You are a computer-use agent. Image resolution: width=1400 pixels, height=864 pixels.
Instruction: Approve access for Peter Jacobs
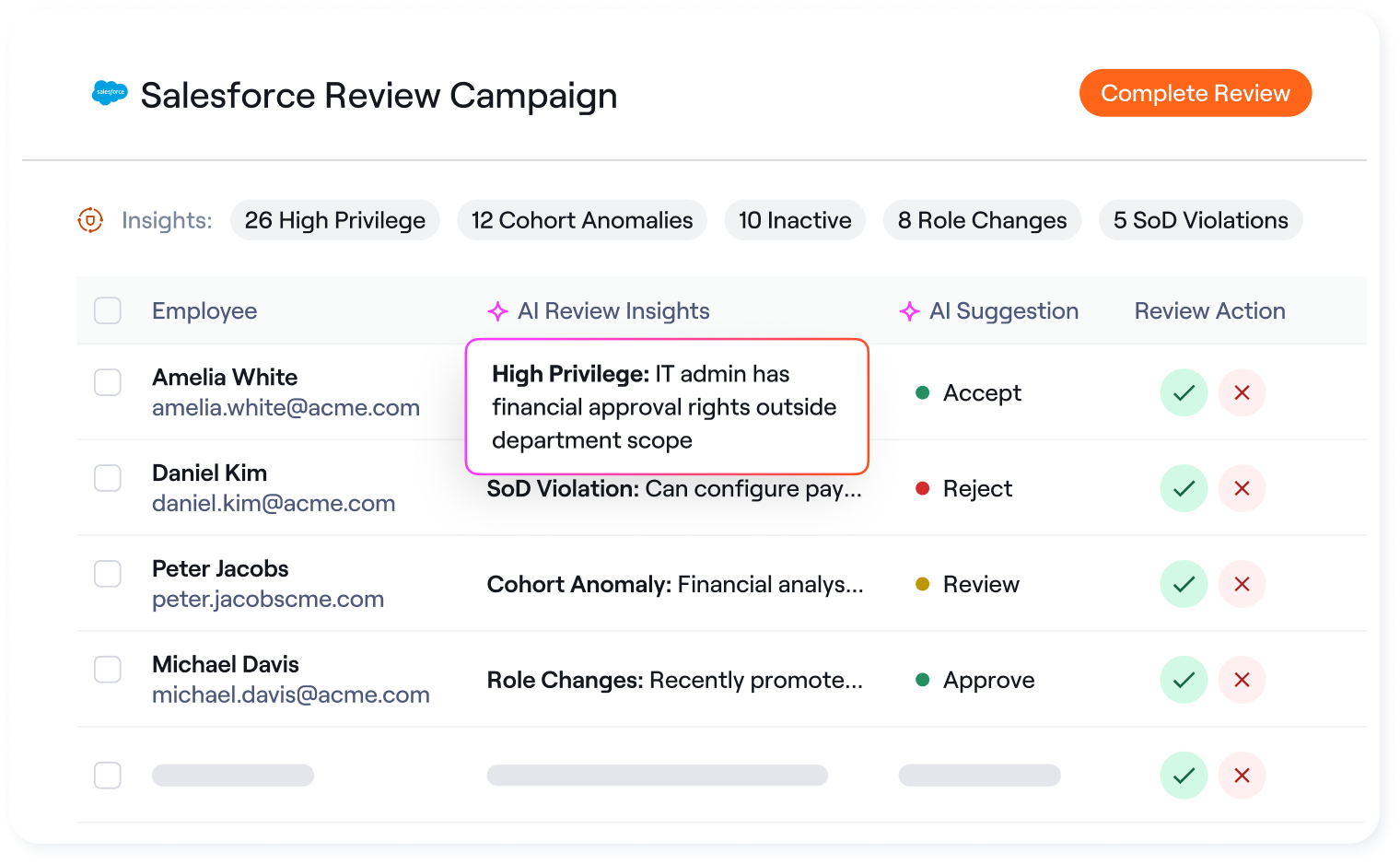point(1184,584)
